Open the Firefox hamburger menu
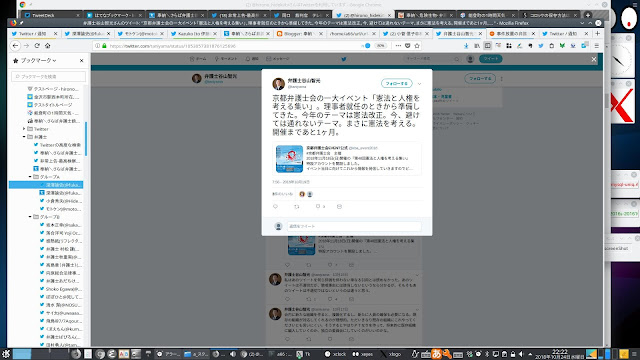The width and height of the screenshot is (640, 360). click(596, 46)
